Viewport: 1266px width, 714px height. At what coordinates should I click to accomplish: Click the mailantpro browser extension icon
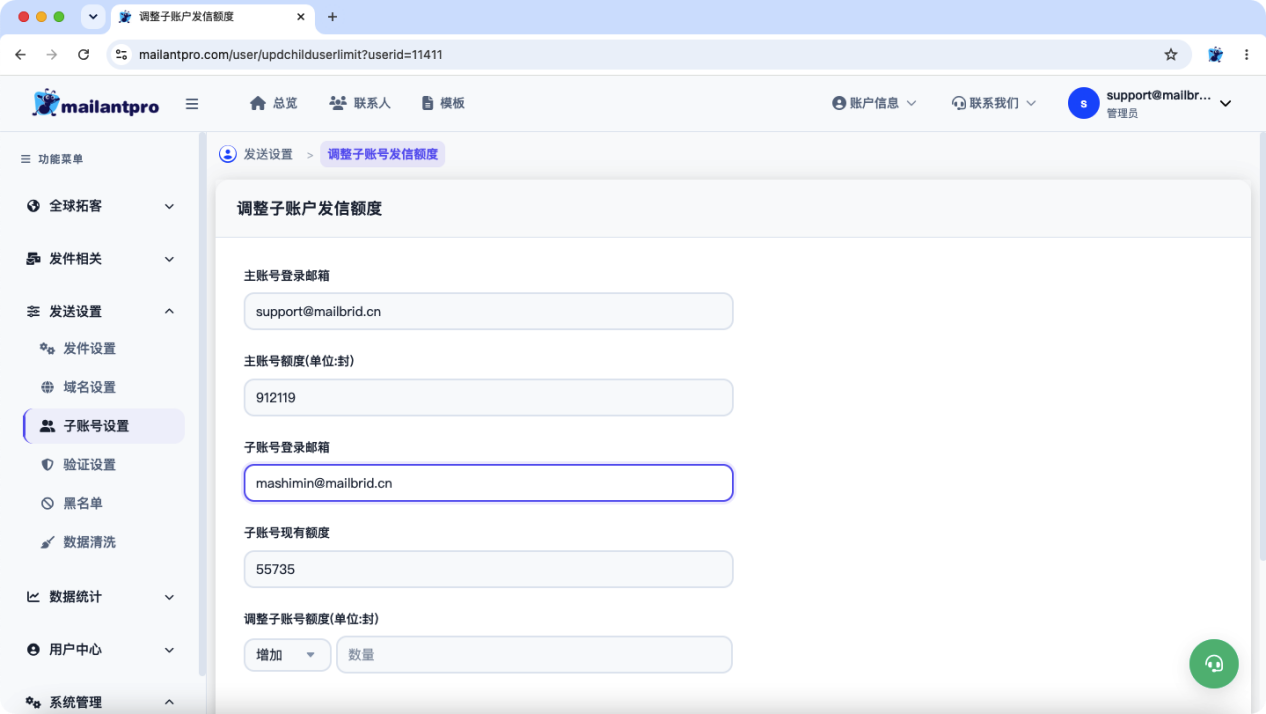[x=1215, y=55]
